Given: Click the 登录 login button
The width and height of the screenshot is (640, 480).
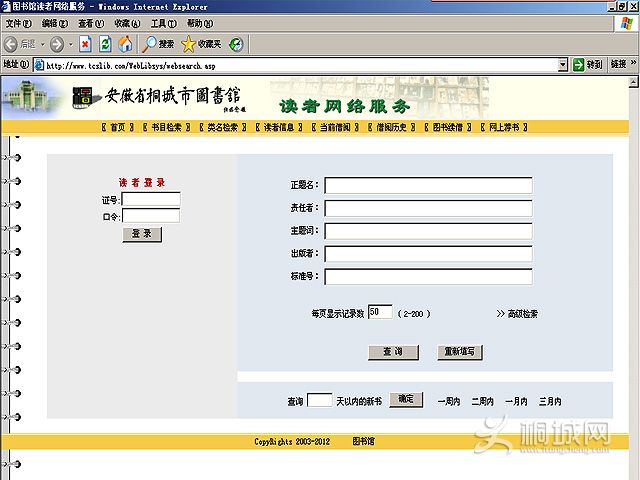Looking at the screenshot, I should [x=142, y=233].
